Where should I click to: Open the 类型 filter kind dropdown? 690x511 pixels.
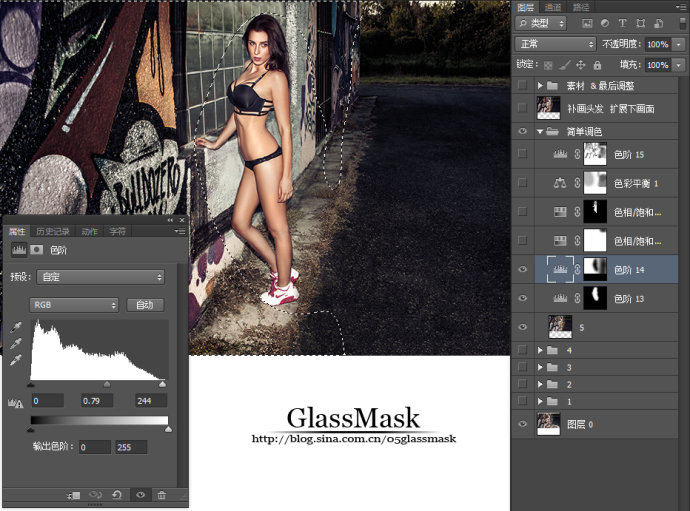(541, 23)
